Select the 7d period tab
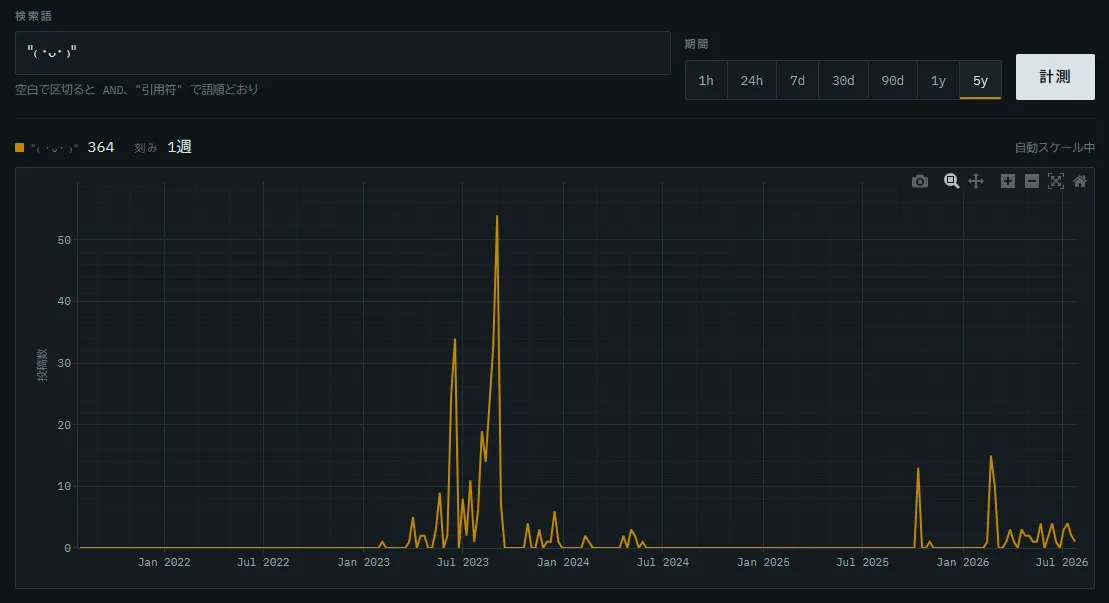Viewport: 1109px width, 603px height. tap(797, 81)
